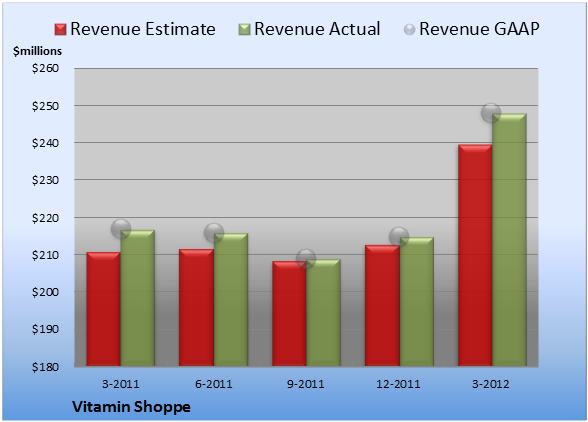The image size is (588, 422).
Task: Click the '$220' axis value
Action: click(x=45, y=218)
